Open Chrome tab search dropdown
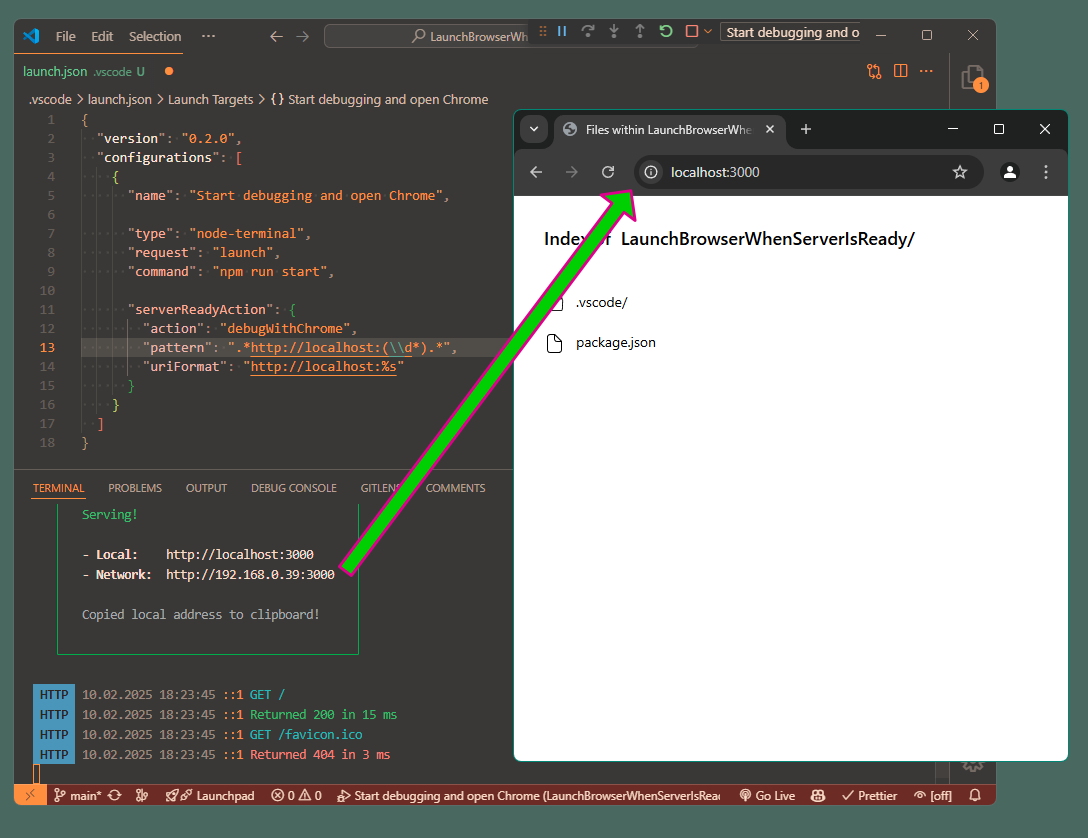 [x=534, y=129]
